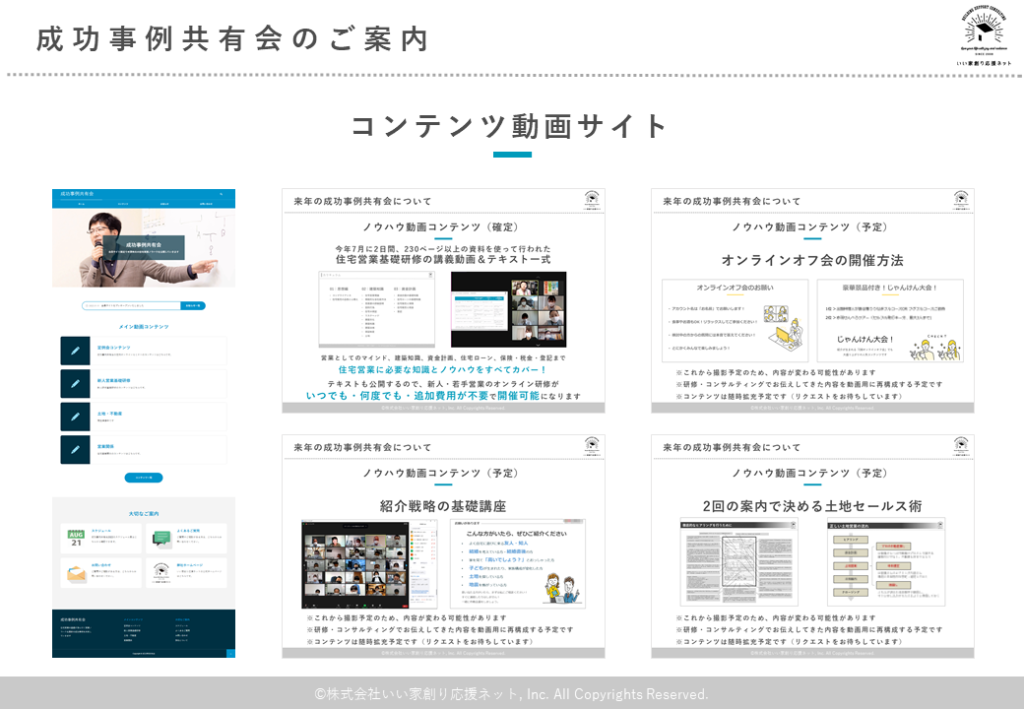
Task: Select the 2回の案内で決める土地セールス術 slide thumbnail
Action: (812, 546)
